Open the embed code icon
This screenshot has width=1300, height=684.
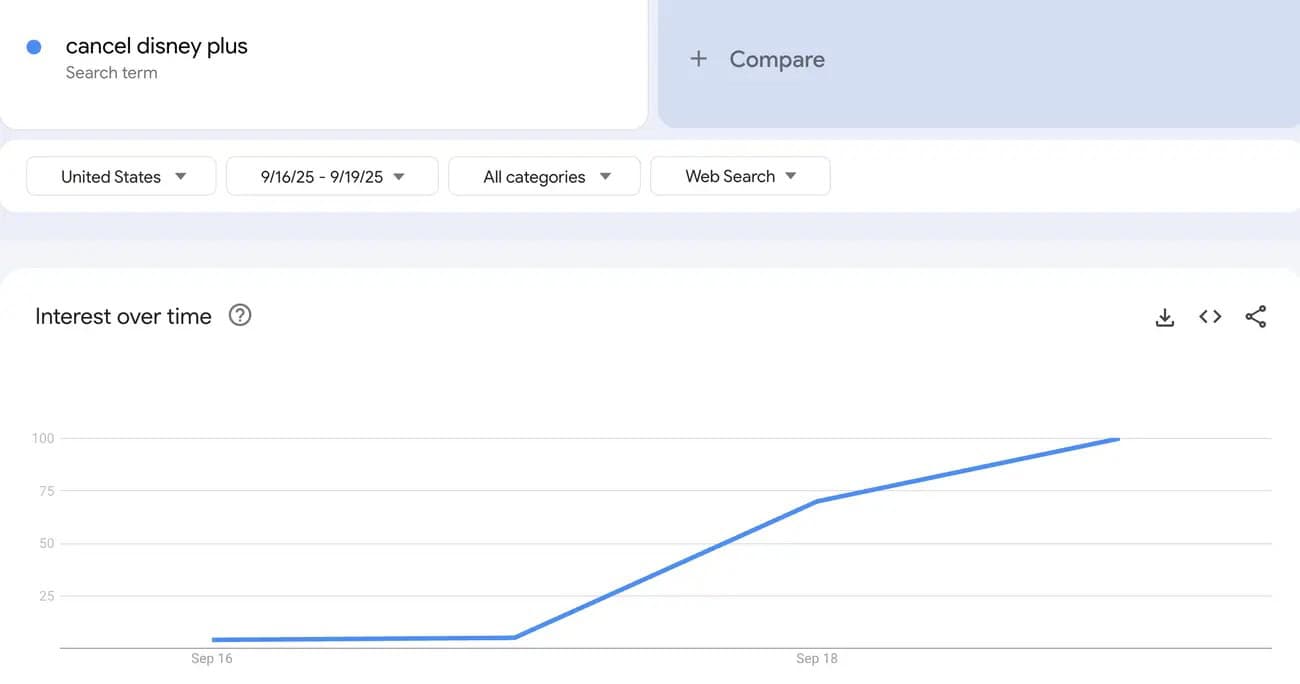point(1210,317)
